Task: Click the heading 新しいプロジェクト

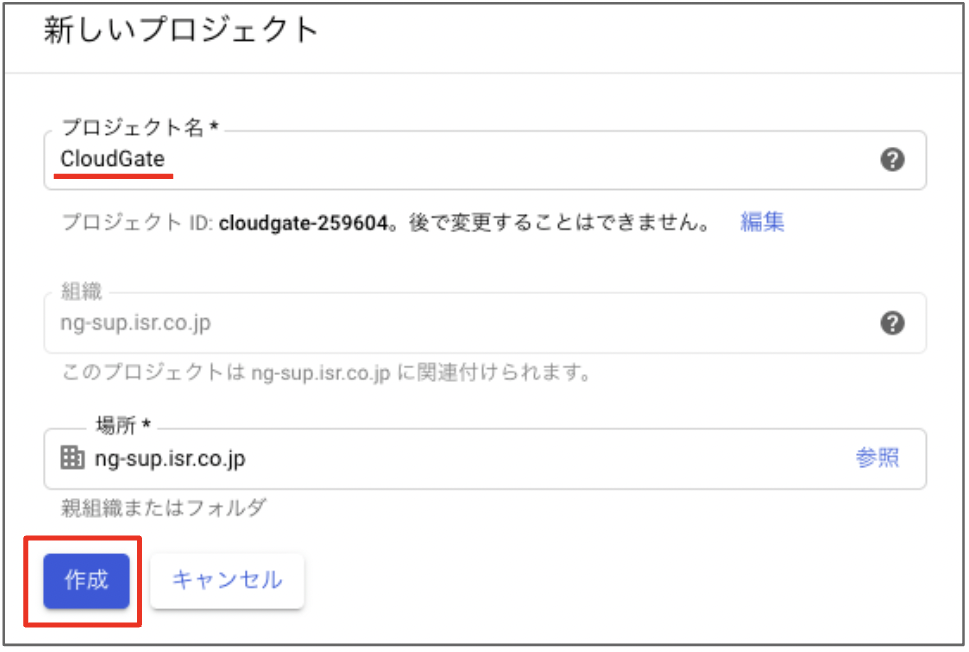Action: tap(180, 30)
